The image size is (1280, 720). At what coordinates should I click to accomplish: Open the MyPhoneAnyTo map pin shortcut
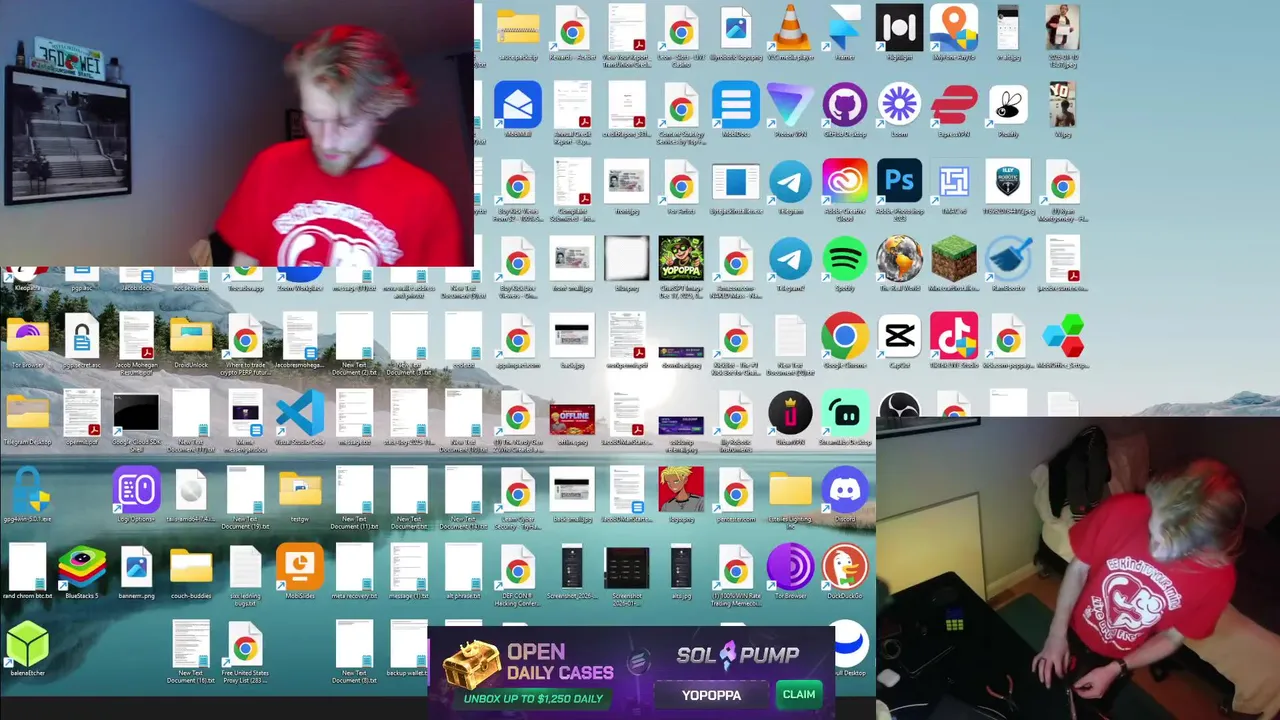(954, 29)
